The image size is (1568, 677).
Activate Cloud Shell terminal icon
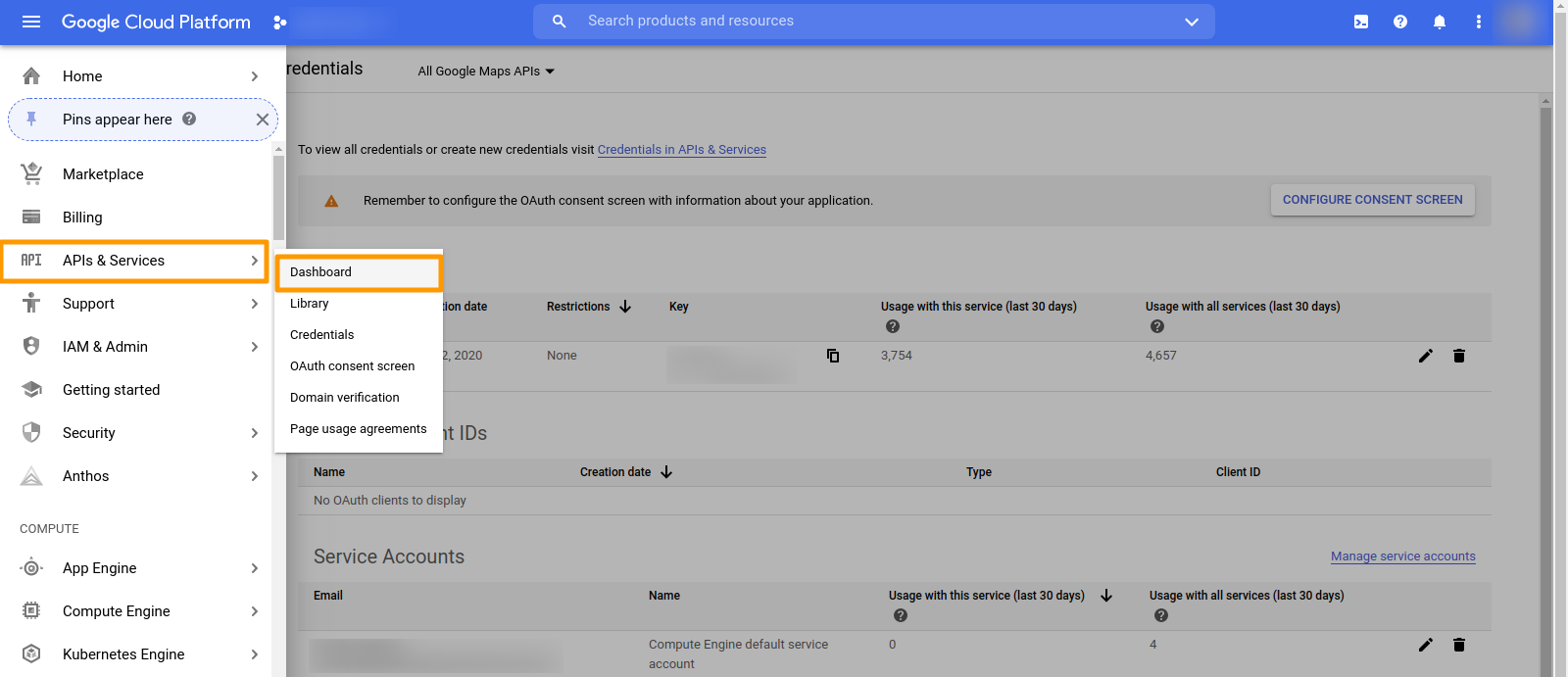(1361, 22)
